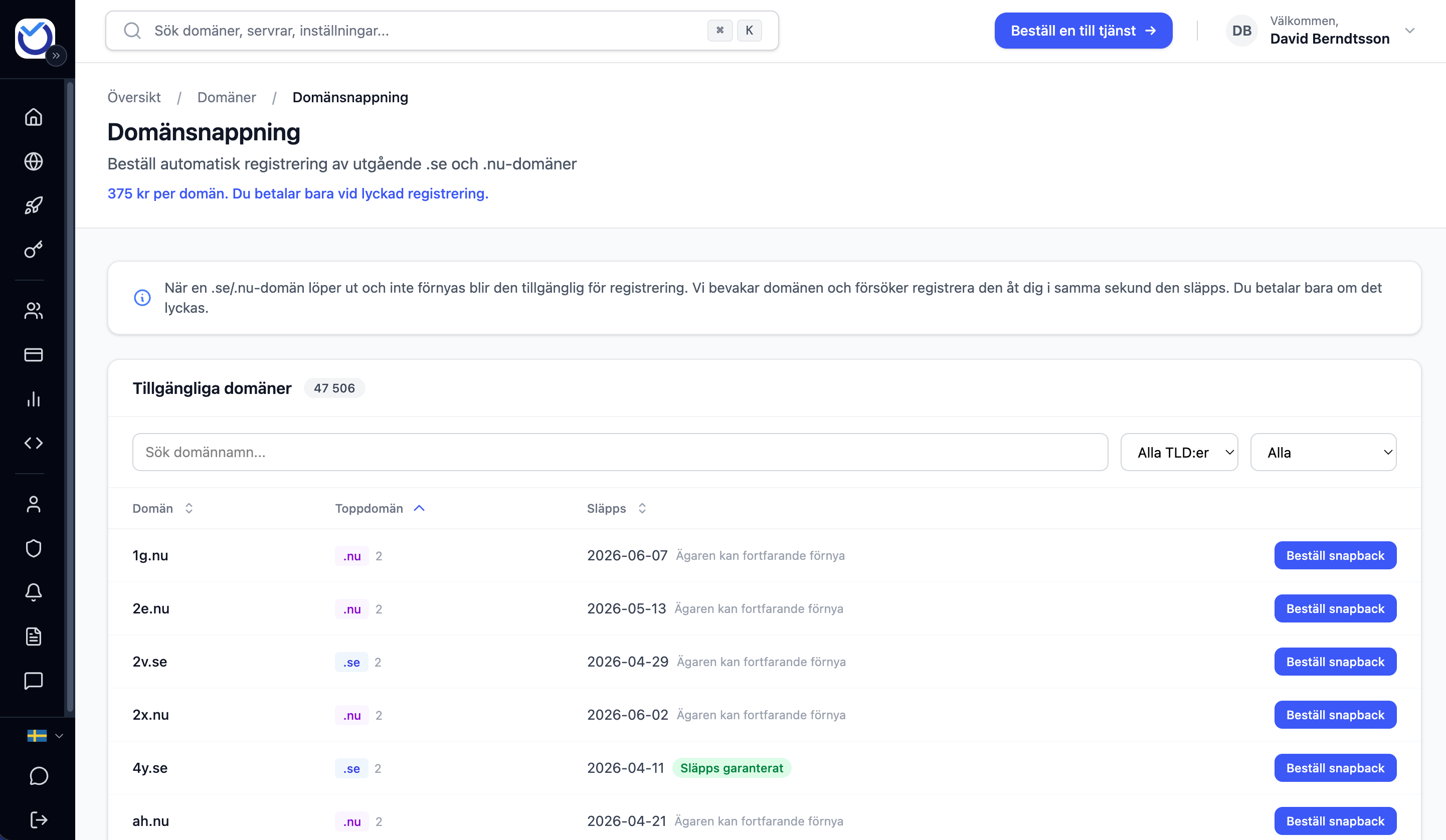Go to Domäner breadcrumb
This screenshot has height=840, width=1446.
226,98
